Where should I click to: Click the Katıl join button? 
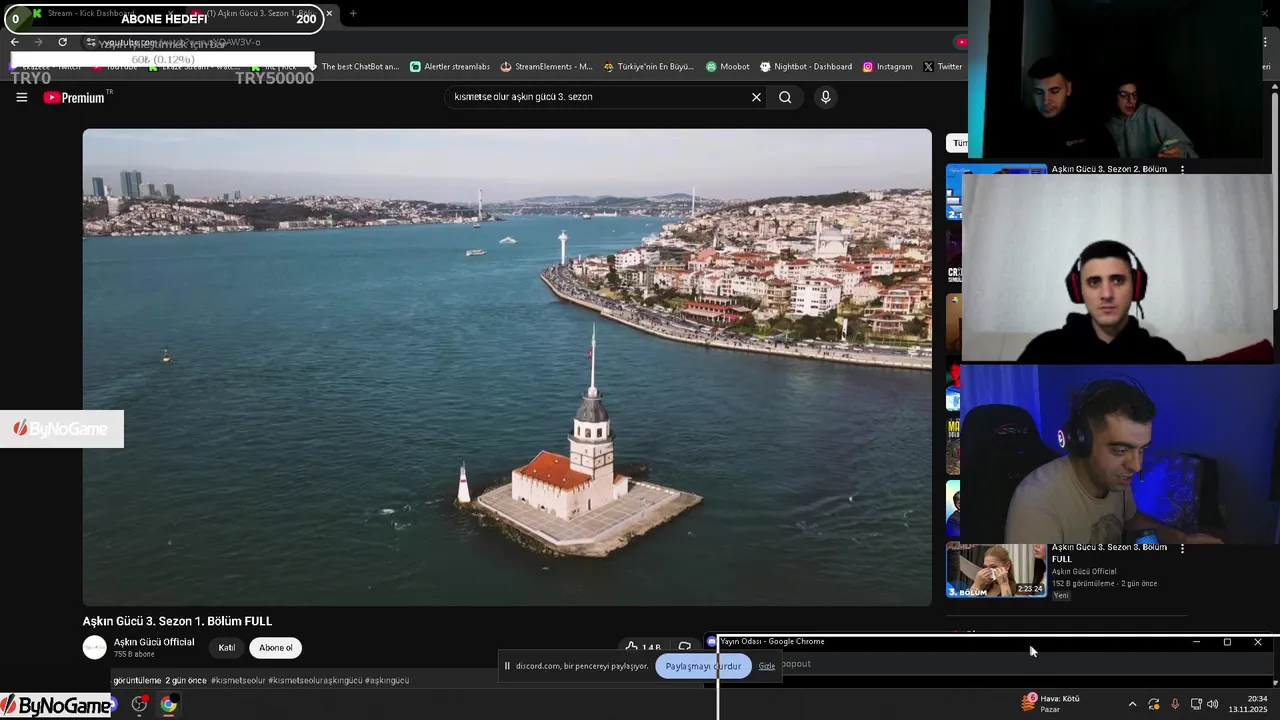227,648
